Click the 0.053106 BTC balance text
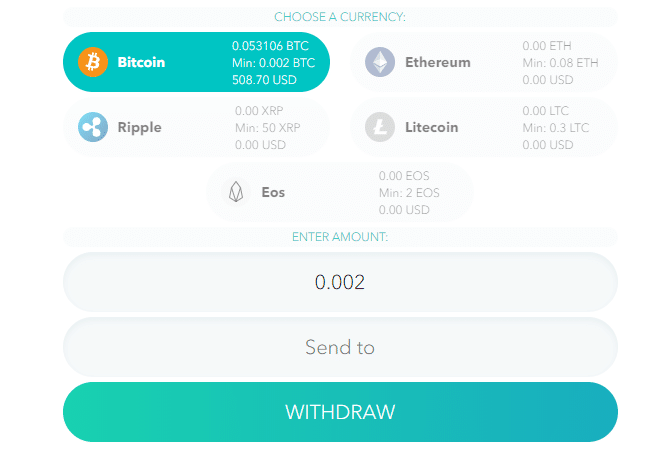The image size is (672, 454). 270,46
